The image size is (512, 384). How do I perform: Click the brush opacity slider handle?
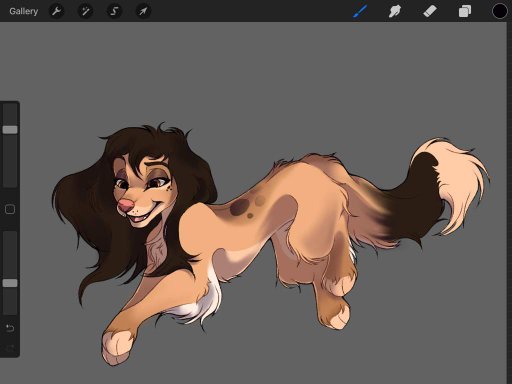pos(10,283)
